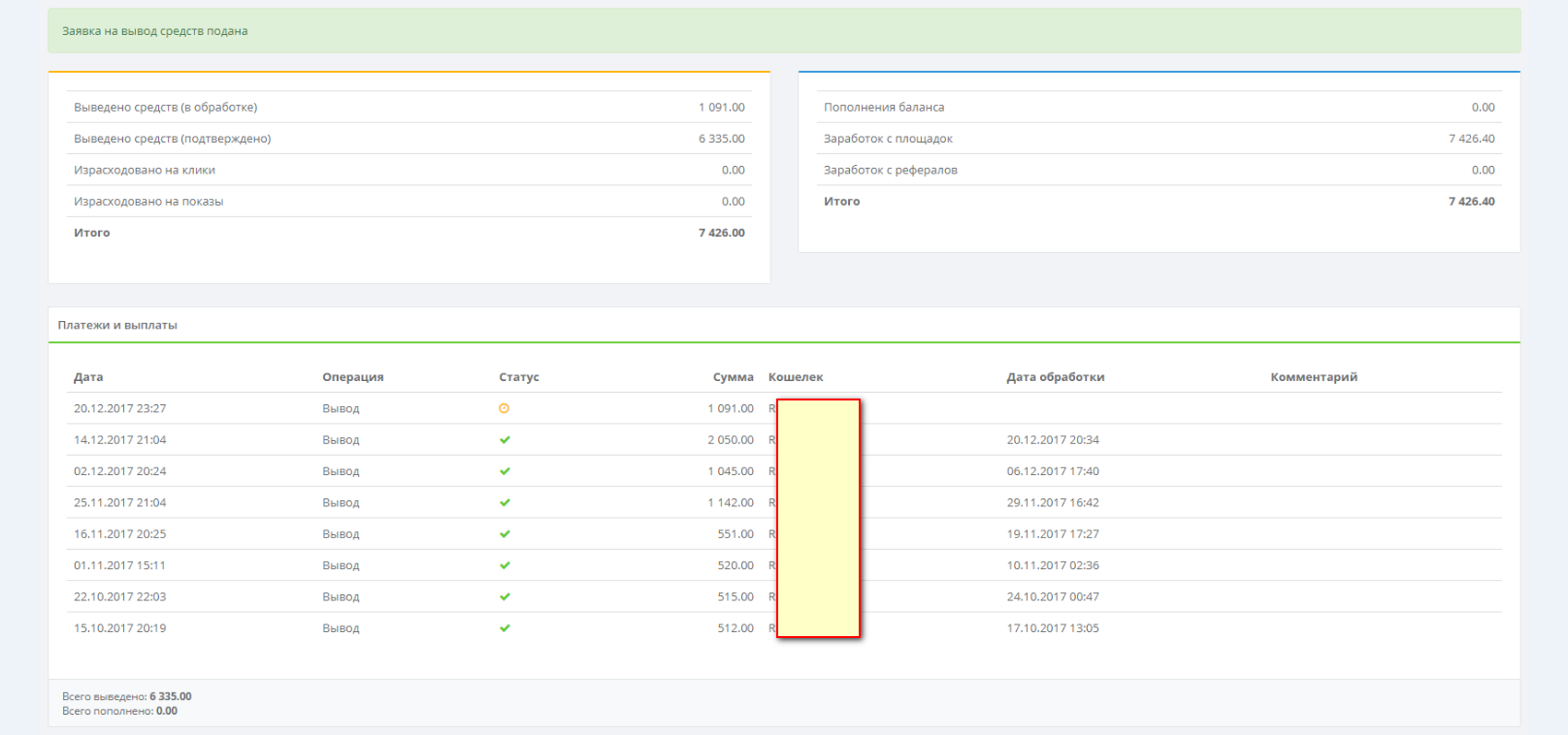This screenshot has width=1568, height=735.
Task: Click the status checkmark for the 512.00 withdrawal
Action: [505, 628]
